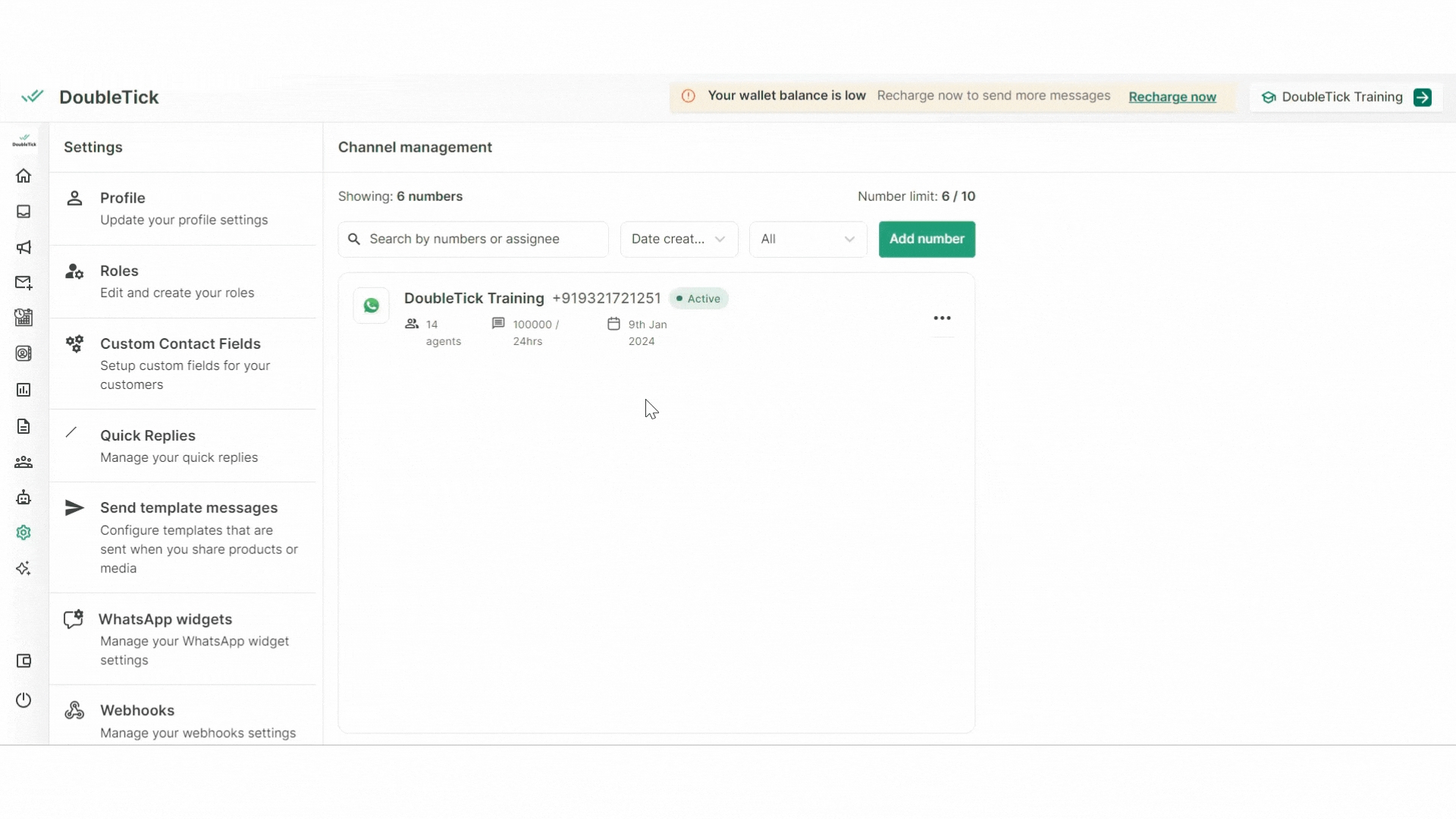
Task: Open the broadcast megaphone icon
Action: (24, 247)
